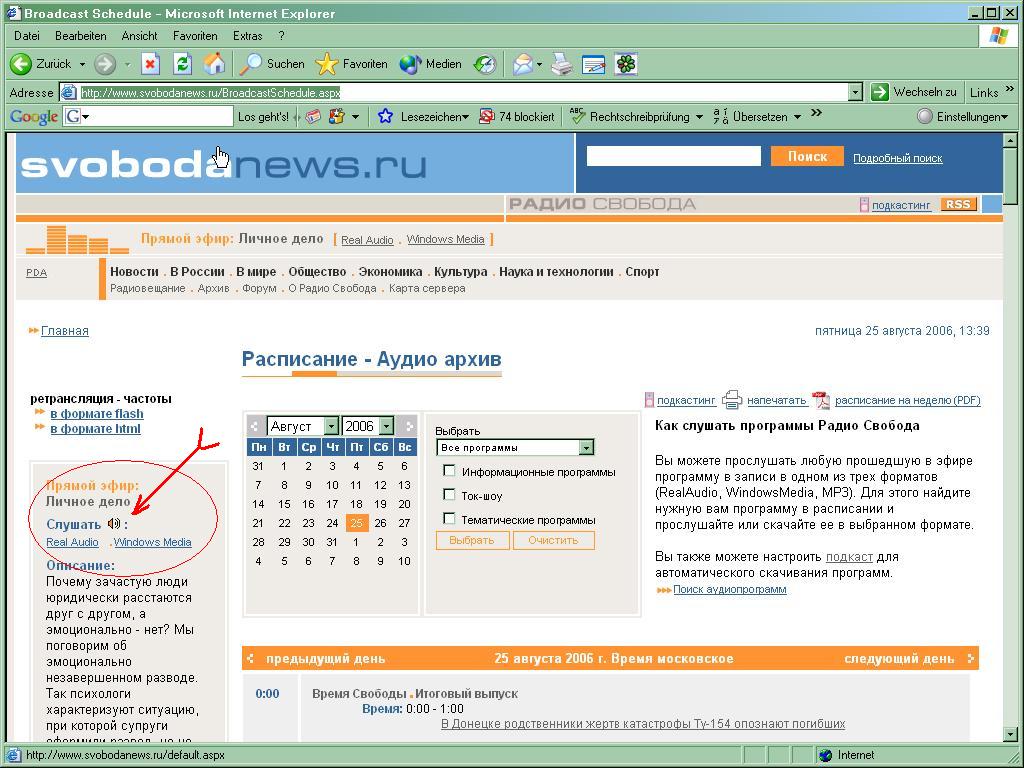Viewport: 1024px width, 768px height.
Task: Go back with the Zurück arrow icon
Action: [20, 64]
